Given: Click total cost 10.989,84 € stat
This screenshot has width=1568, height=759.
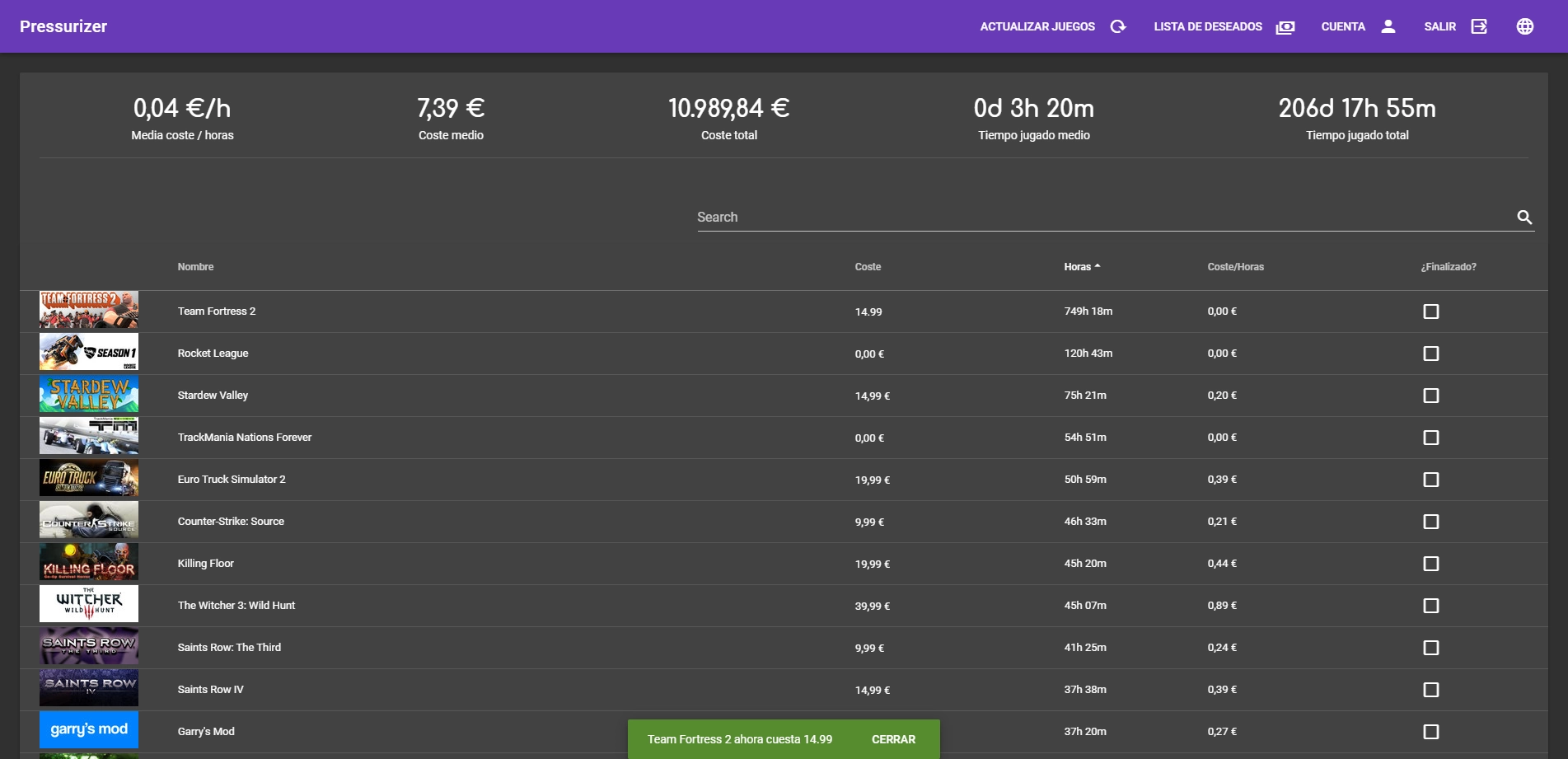Looking at the screenshot, I should pos(729,108).
